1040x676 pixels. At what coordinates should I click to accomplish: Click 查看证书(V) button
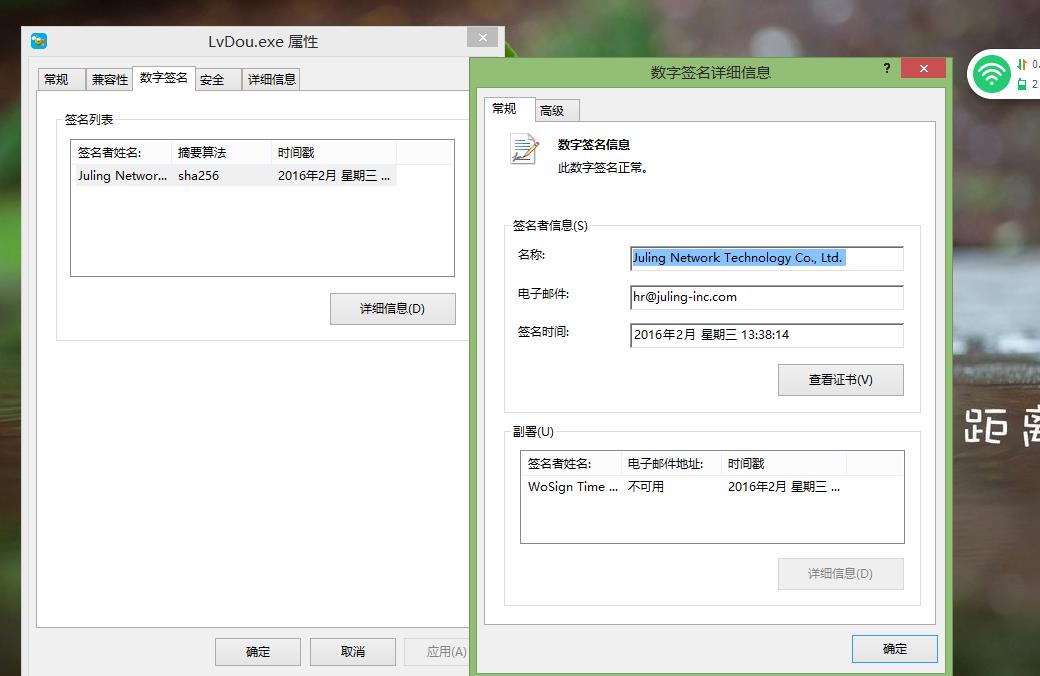[840, 379]
